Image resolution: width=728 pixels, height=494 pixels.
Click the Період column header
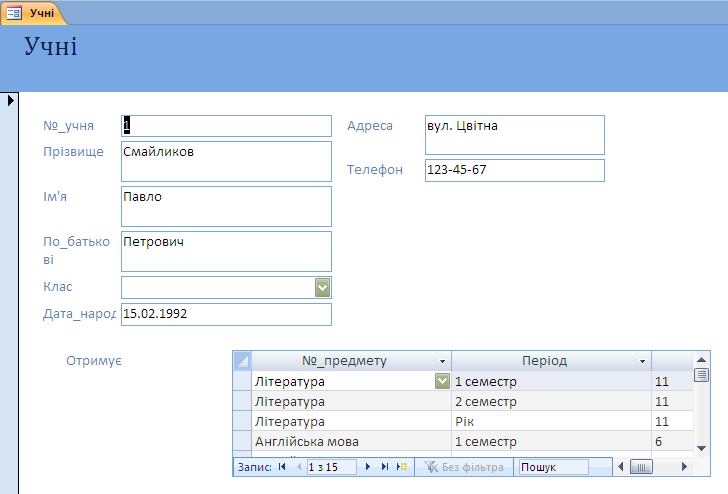point(551,361)
